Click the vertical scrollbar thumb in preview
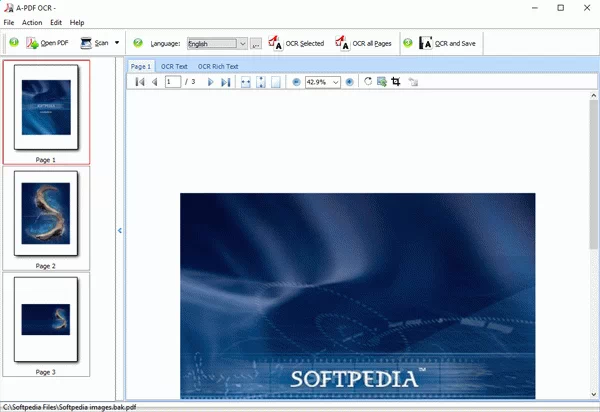600x412 pixels. [x=593, y=175]
